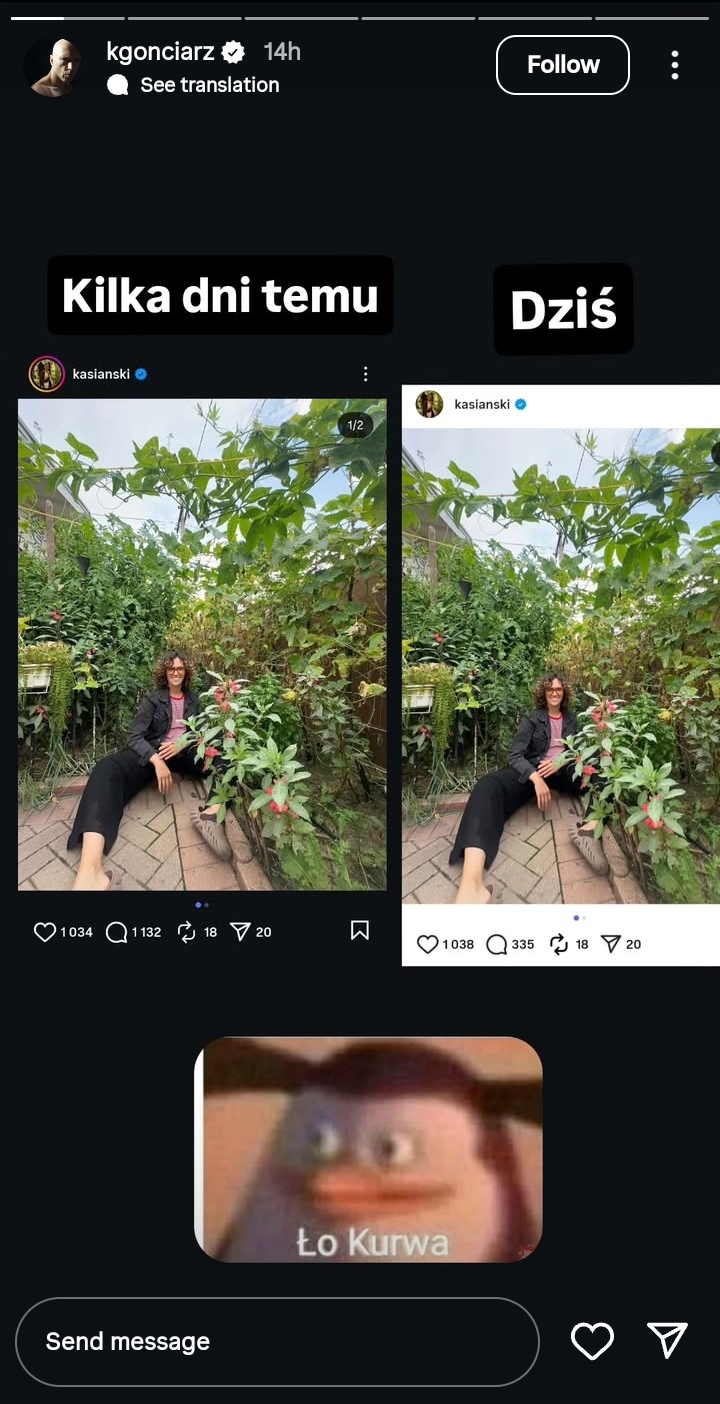This screenshot has width=720, height=1404.
Task: Tap the 'Dziś' text sticker
Action: [563, 310]
